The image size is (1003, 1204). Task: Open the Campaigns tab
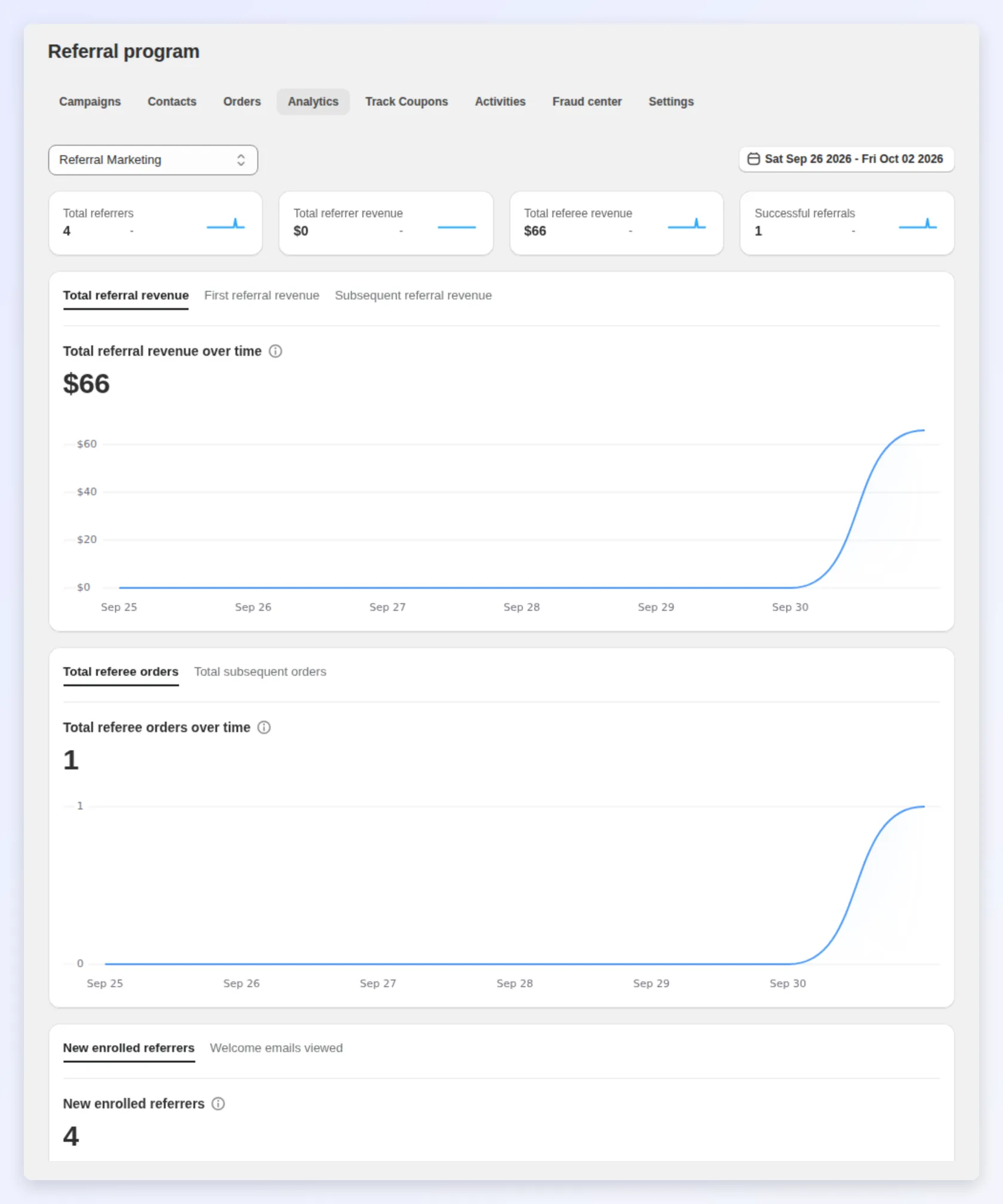(x=90, y=102)
